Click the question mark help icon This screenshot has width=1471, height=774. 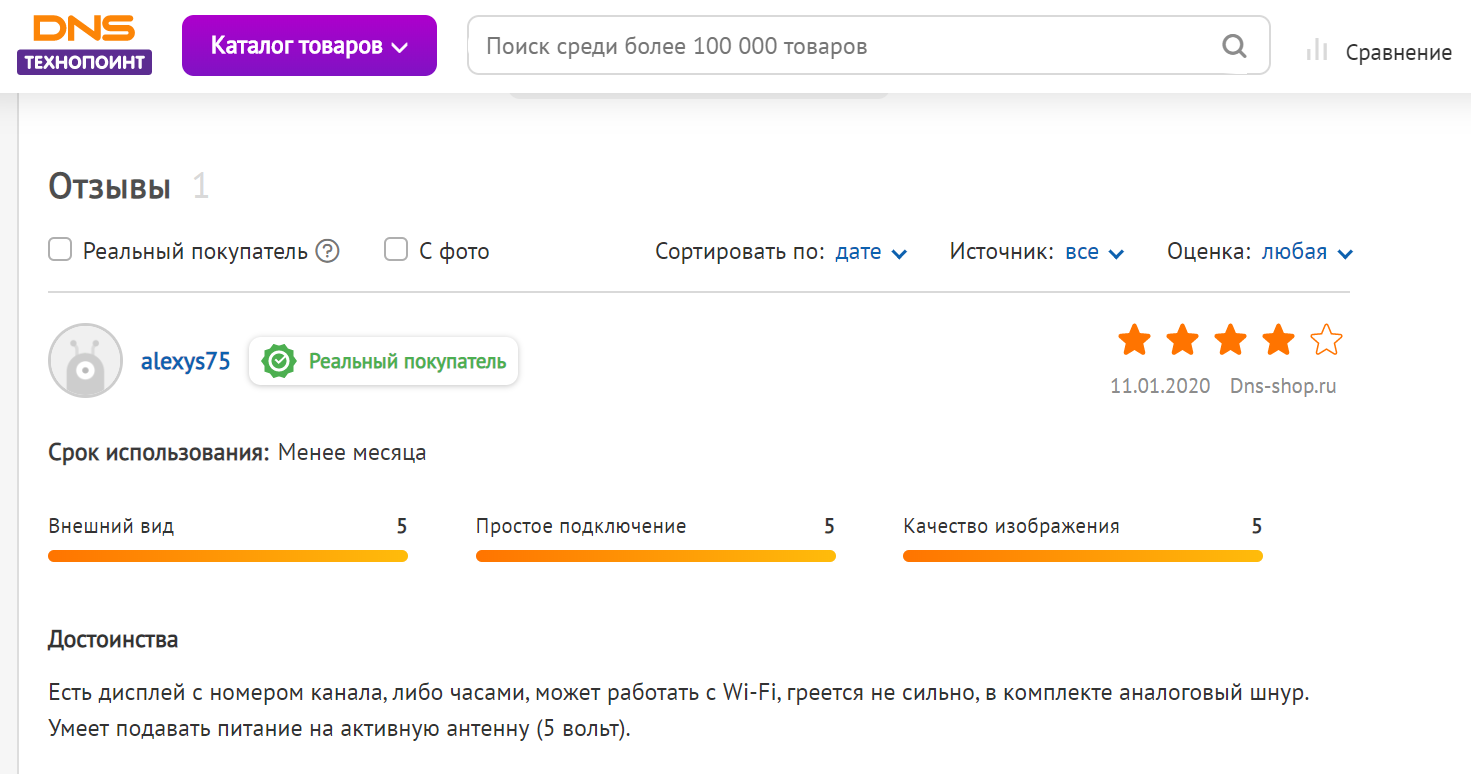tap(327, 251)
